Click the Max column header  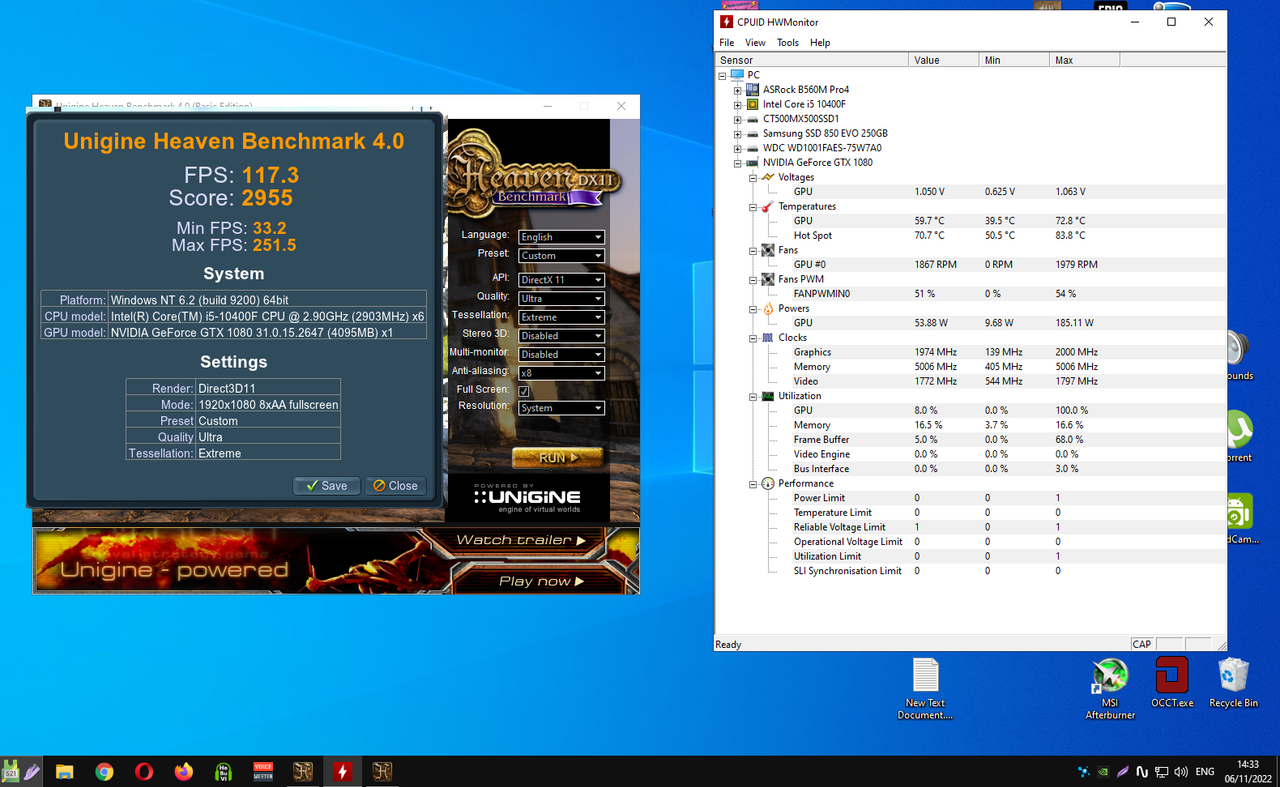(1084, 60)
